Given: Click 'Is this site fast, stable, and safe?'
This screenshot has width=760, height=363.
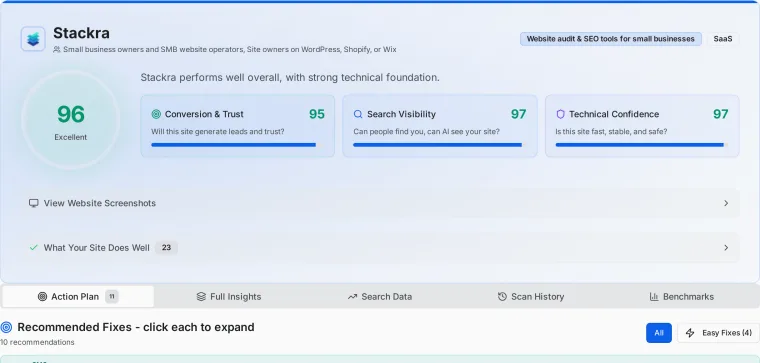Looking at the screenshot, I should (x=611, y=131).
